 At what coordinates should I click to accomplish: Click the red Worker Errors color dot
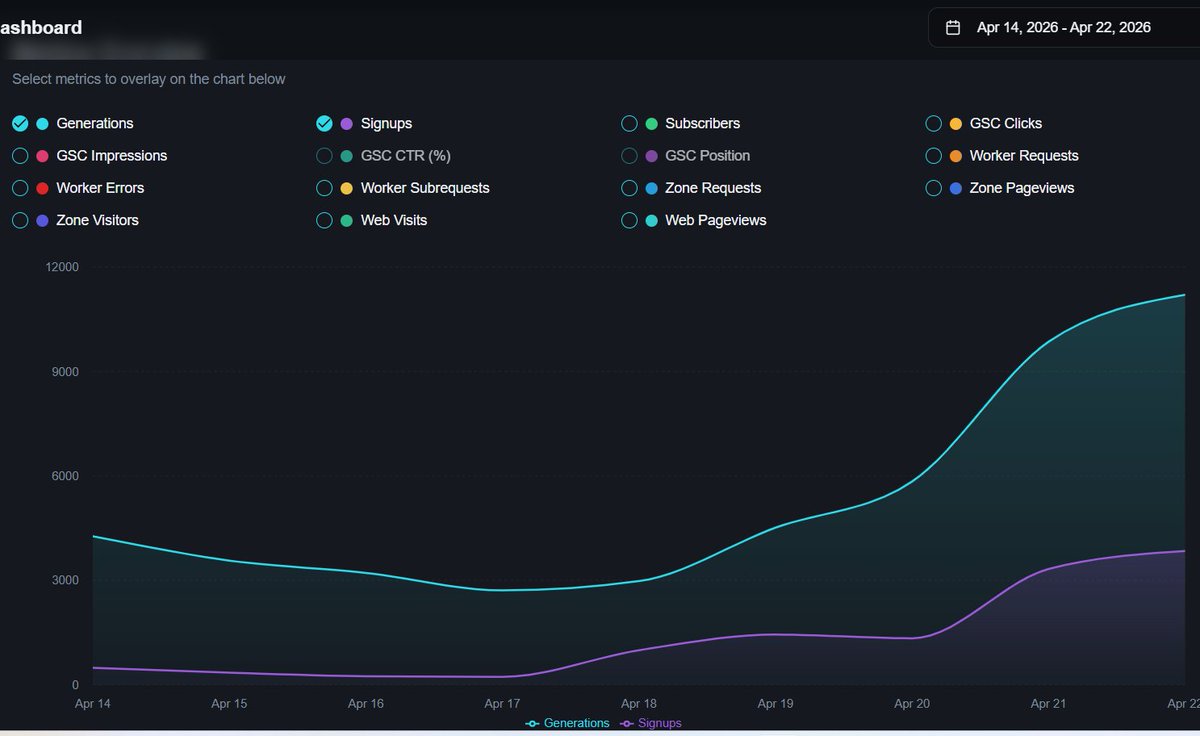42,188
